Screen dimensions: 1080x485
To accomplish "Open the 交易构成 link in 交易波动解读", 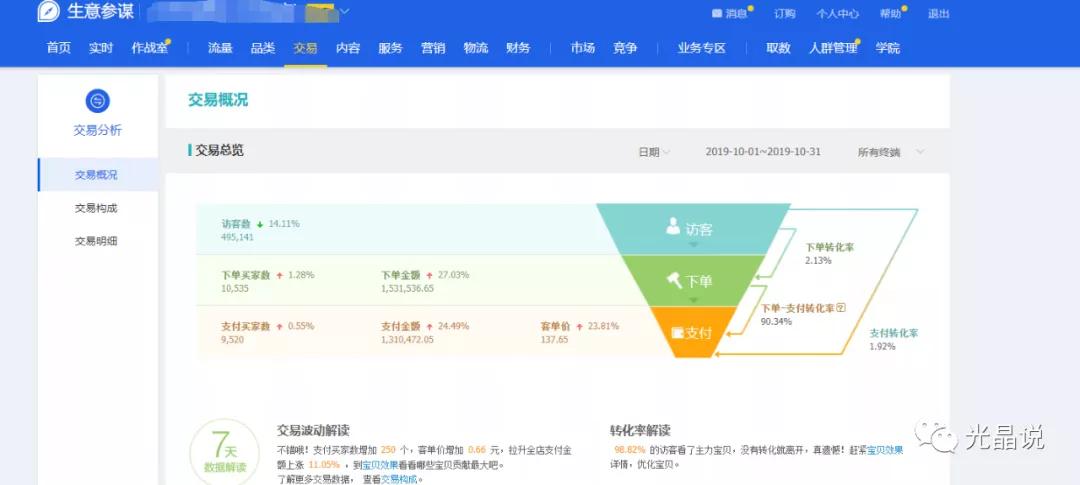I will pos(399,479).
